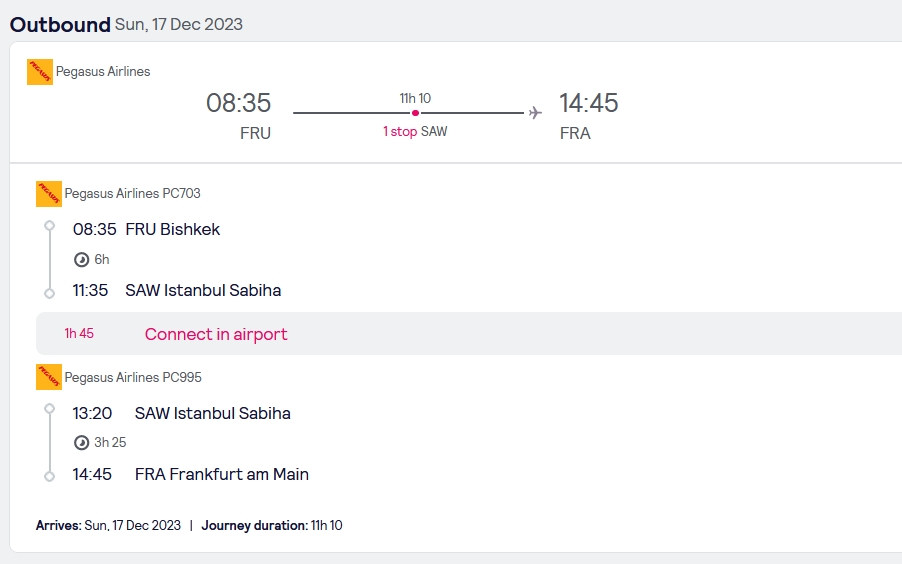
Task: Click the 1h 45 layover duration
Action: coord(79,334)
